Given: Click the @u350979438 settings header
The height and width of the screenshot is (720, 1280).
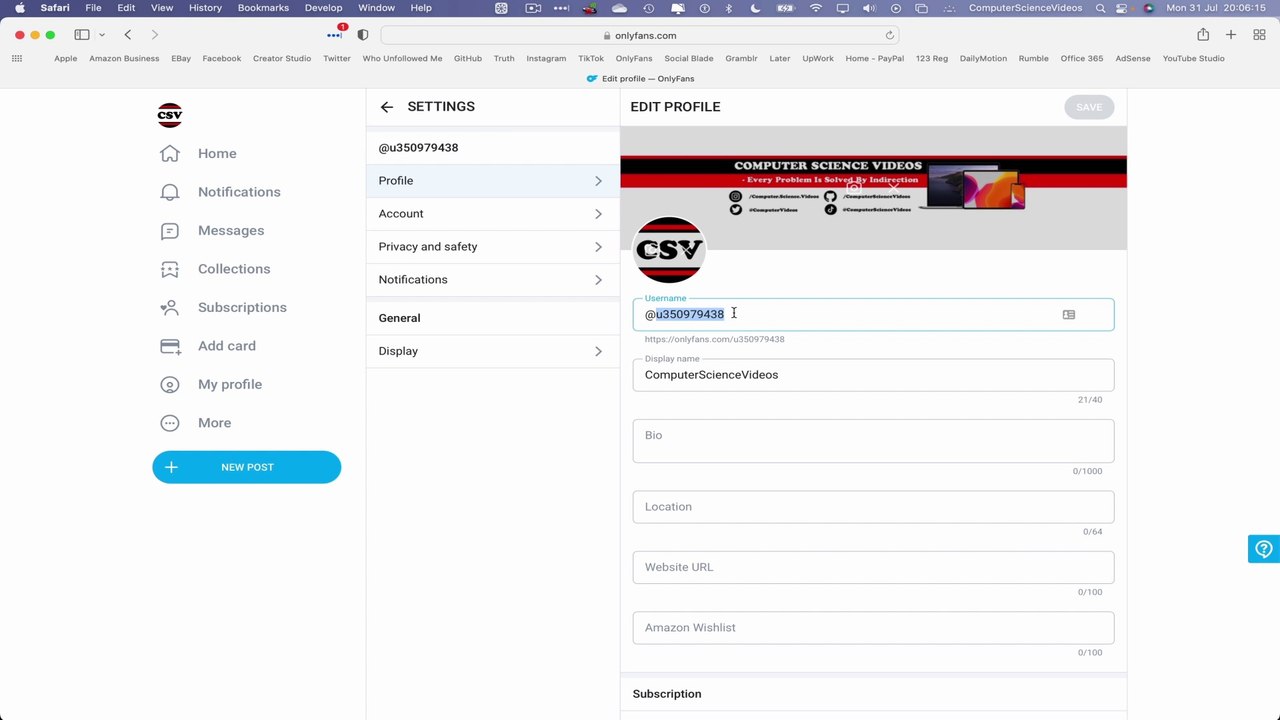Looking at the screenshot, I should [418, 148].
